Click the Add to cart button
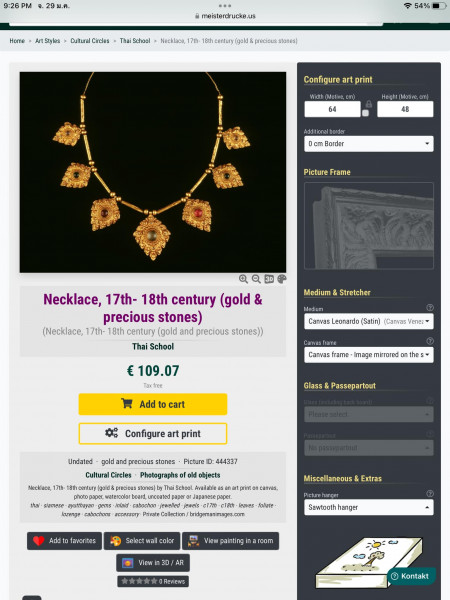450x600 pixels. pos(153,404)
